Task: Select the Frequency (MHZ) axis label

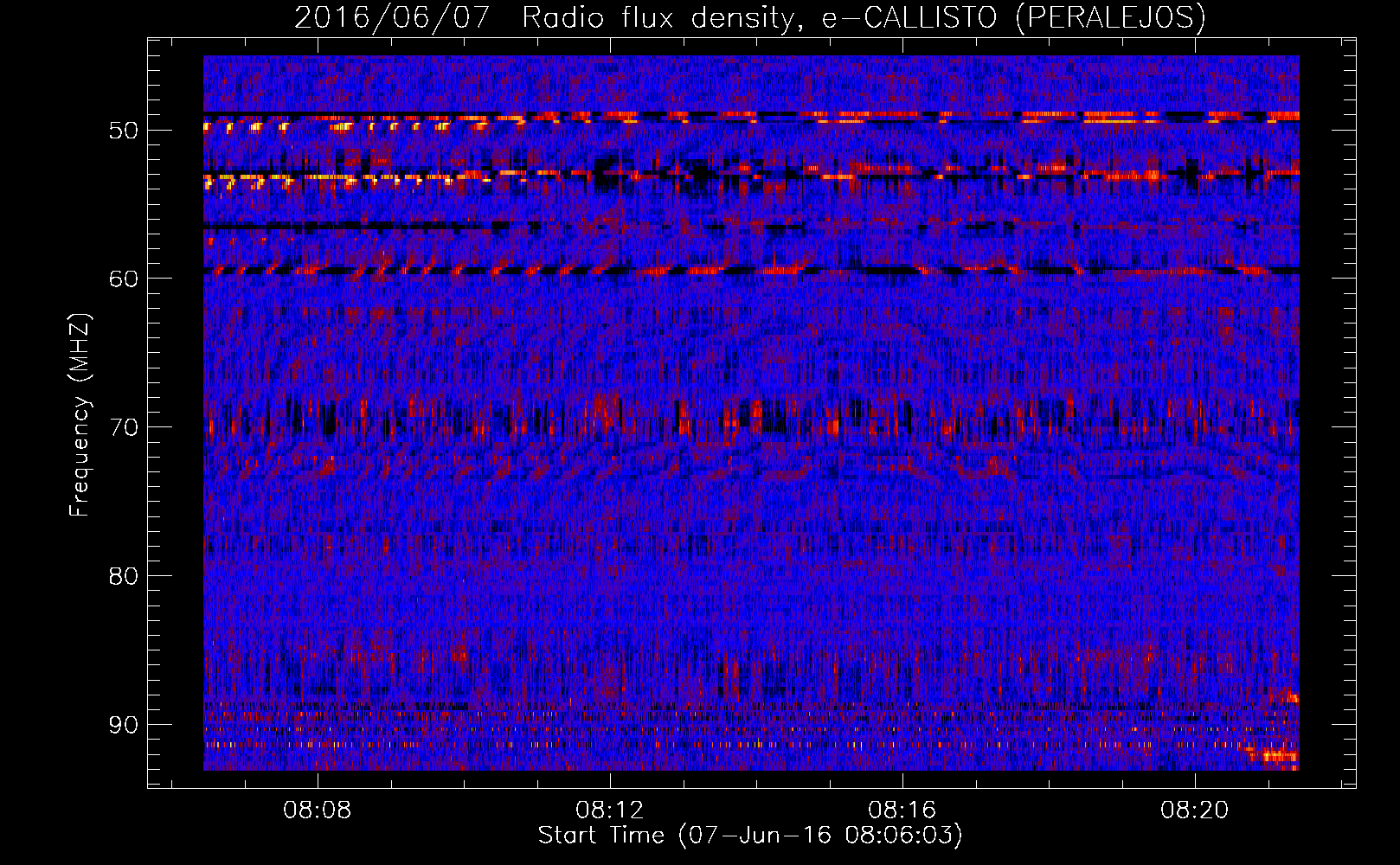Action: (x=79, y=415)
